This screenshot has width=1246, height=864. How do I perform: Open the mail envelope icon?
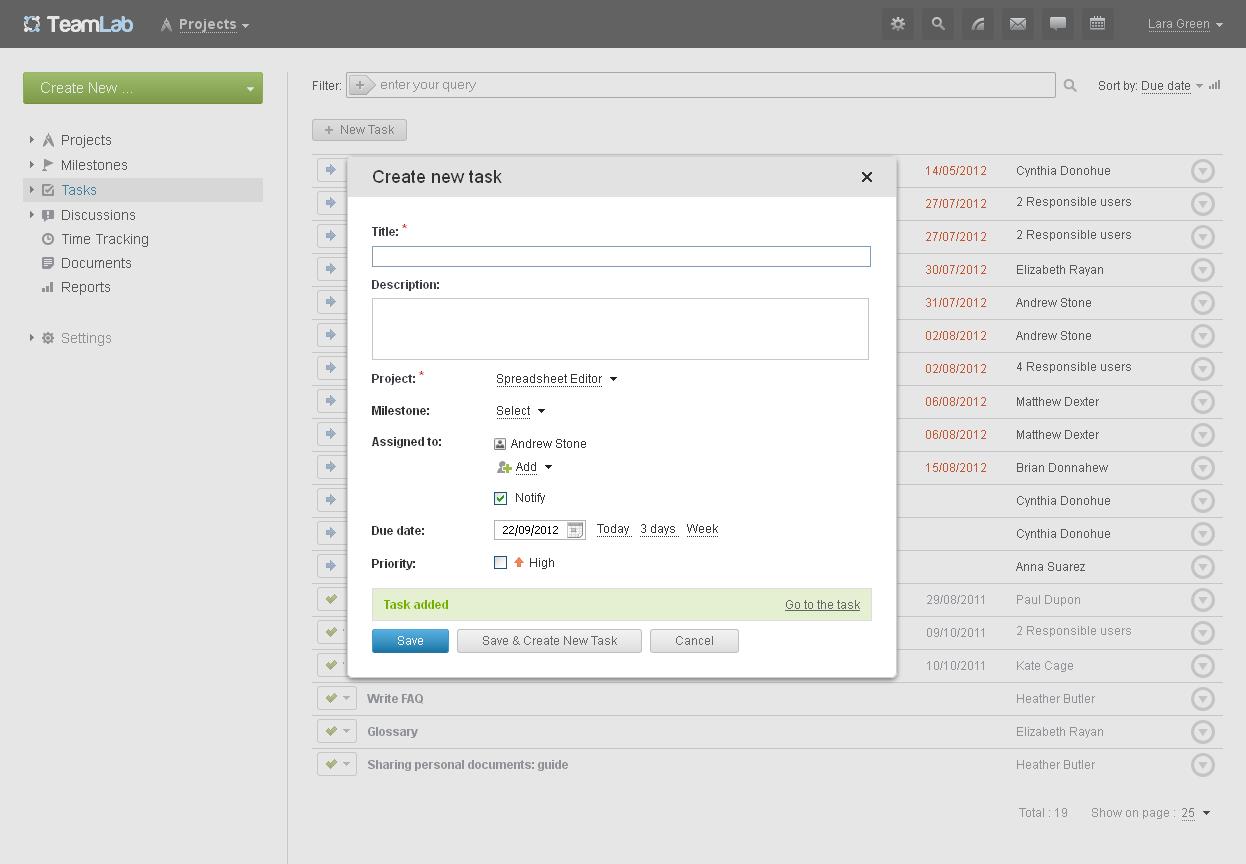1018,24
